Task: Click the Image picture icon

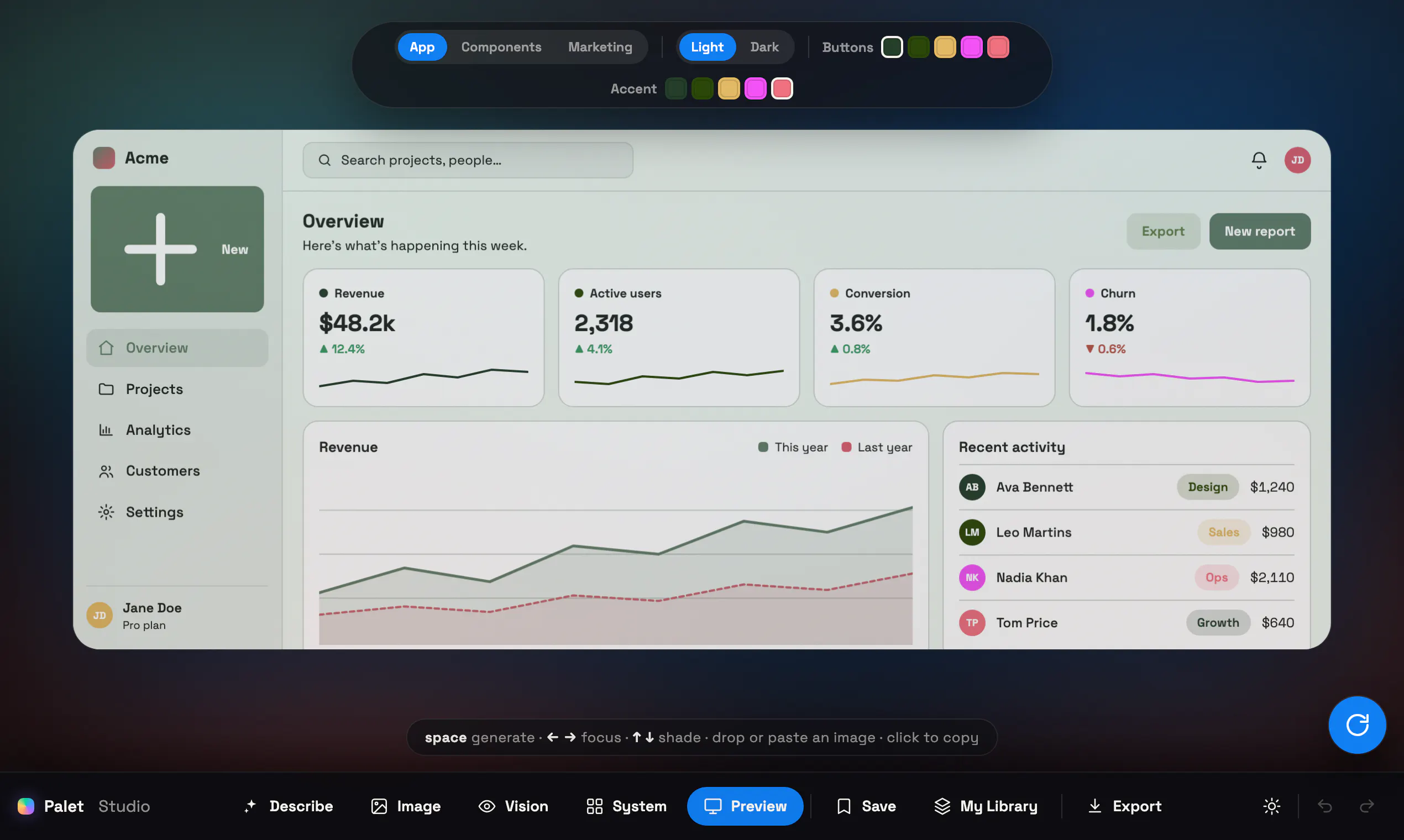Action: click(x=379, y=806)
